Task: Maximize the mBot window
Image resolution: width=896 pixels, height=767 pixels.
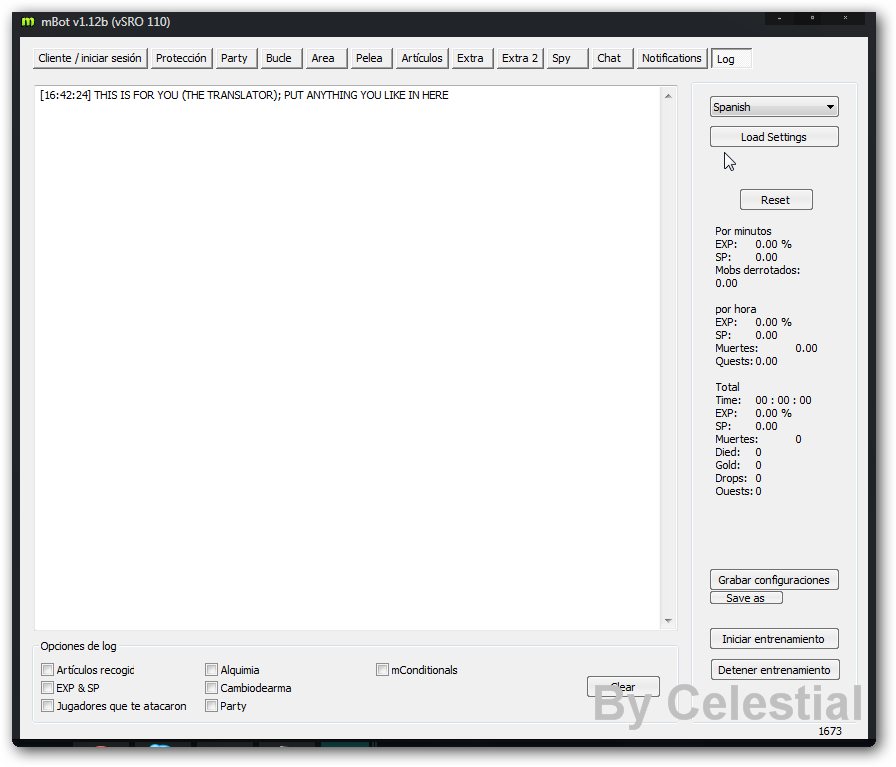Action: [x=812, y=18]
